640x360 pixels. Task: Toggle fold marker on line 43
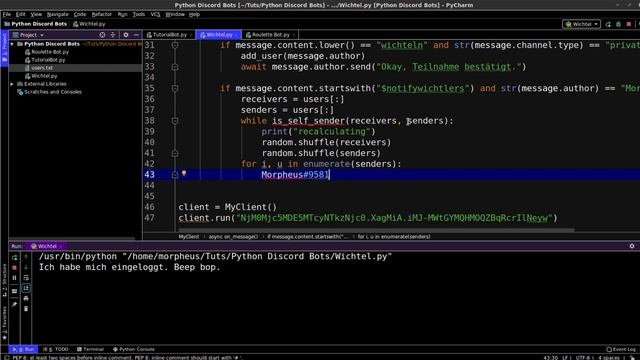pos(175,175)
